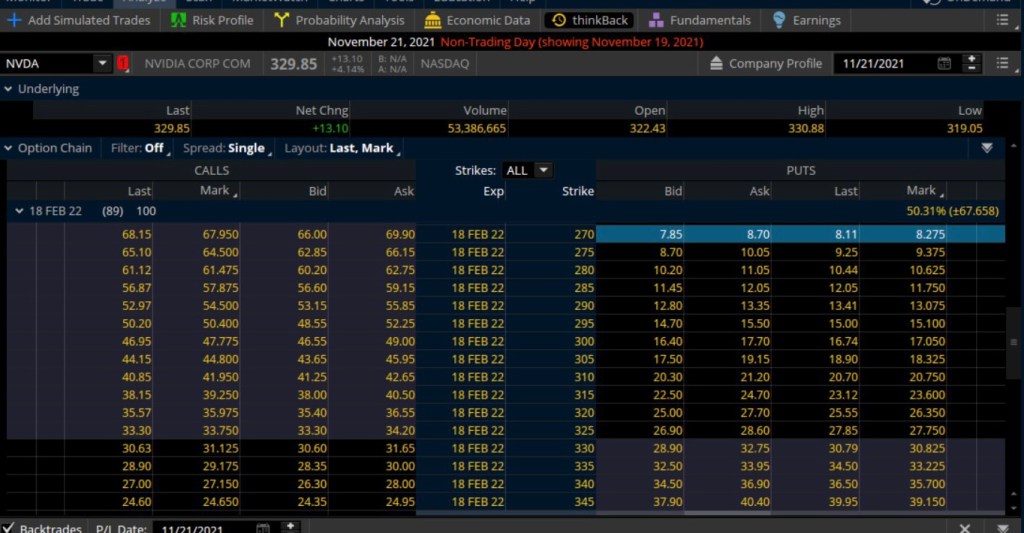The image size is (1024, 533).
Task: Select the thinkBack clock icon
Action: [559, 20]
